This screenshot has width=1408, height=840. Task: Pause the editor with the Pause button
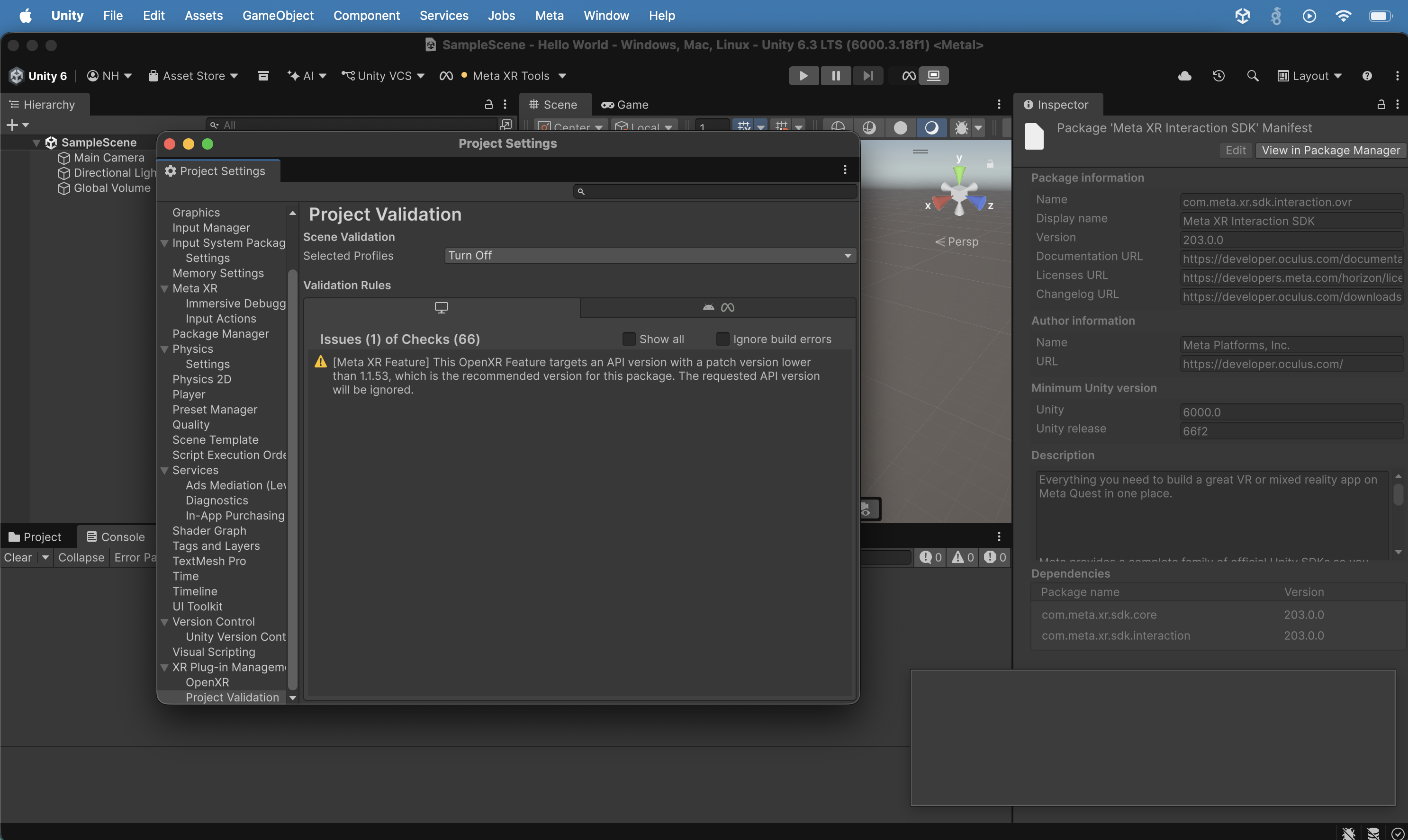pos(835,76)
